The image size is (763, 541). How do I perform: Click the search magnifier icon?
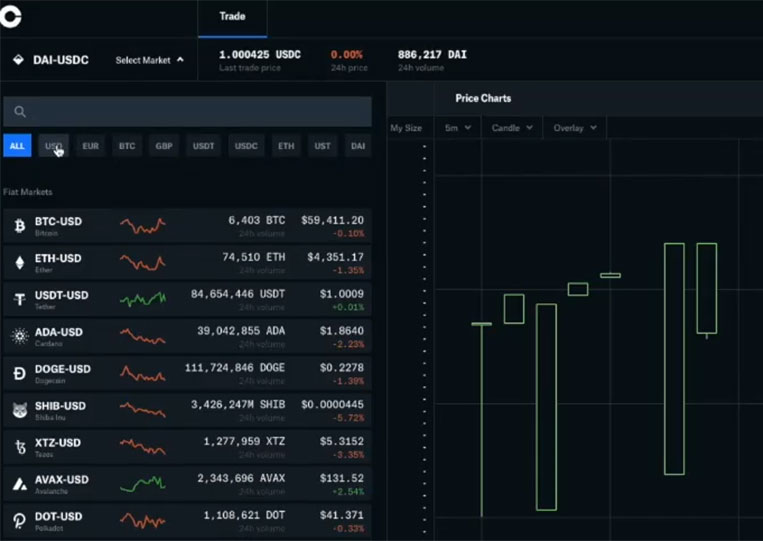tap(19, 111)
